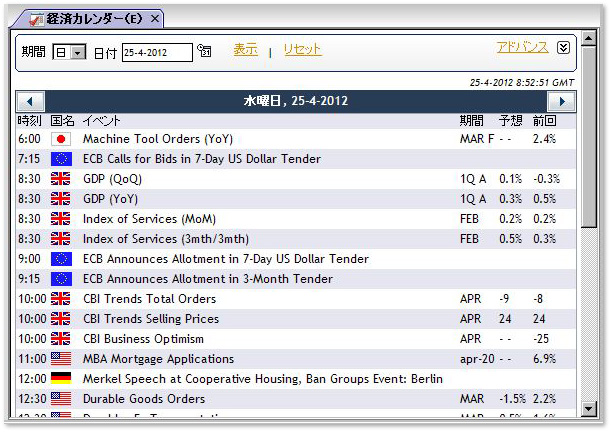Select MBA Mortgage Applications event
The width and height of the screenshot is (611, 432).
pyautogui.click(x=158, y=359)
